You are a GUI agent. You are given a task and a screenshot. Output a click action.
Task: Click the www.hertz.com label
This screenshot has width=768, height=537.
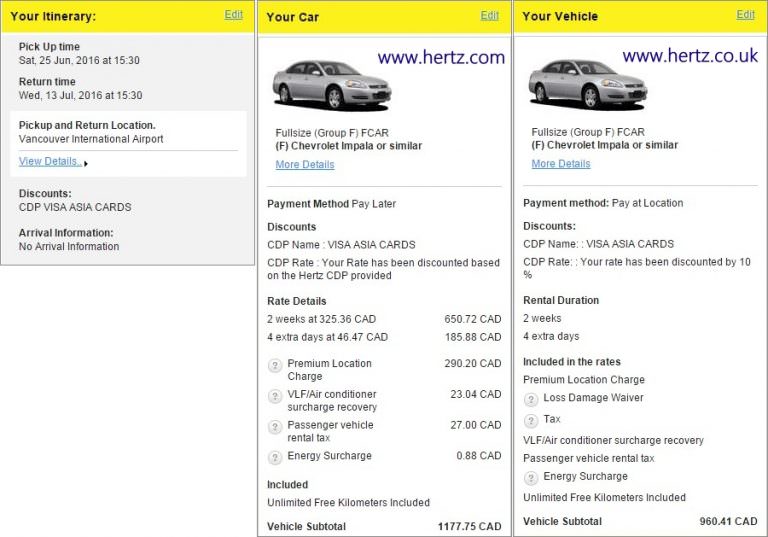[x=441, y=58]
